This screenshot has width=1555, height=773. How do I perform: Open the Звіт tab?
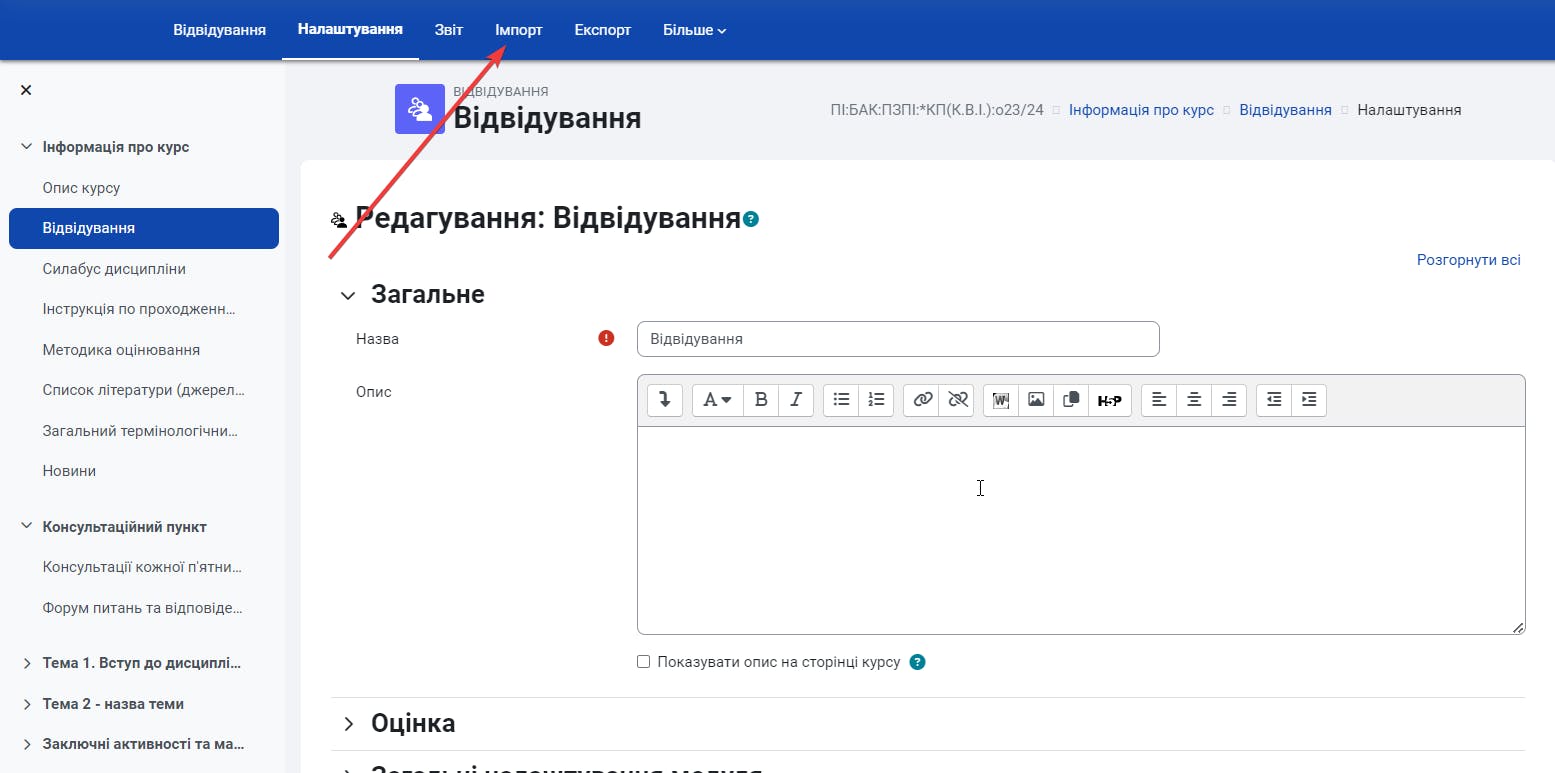449,30
